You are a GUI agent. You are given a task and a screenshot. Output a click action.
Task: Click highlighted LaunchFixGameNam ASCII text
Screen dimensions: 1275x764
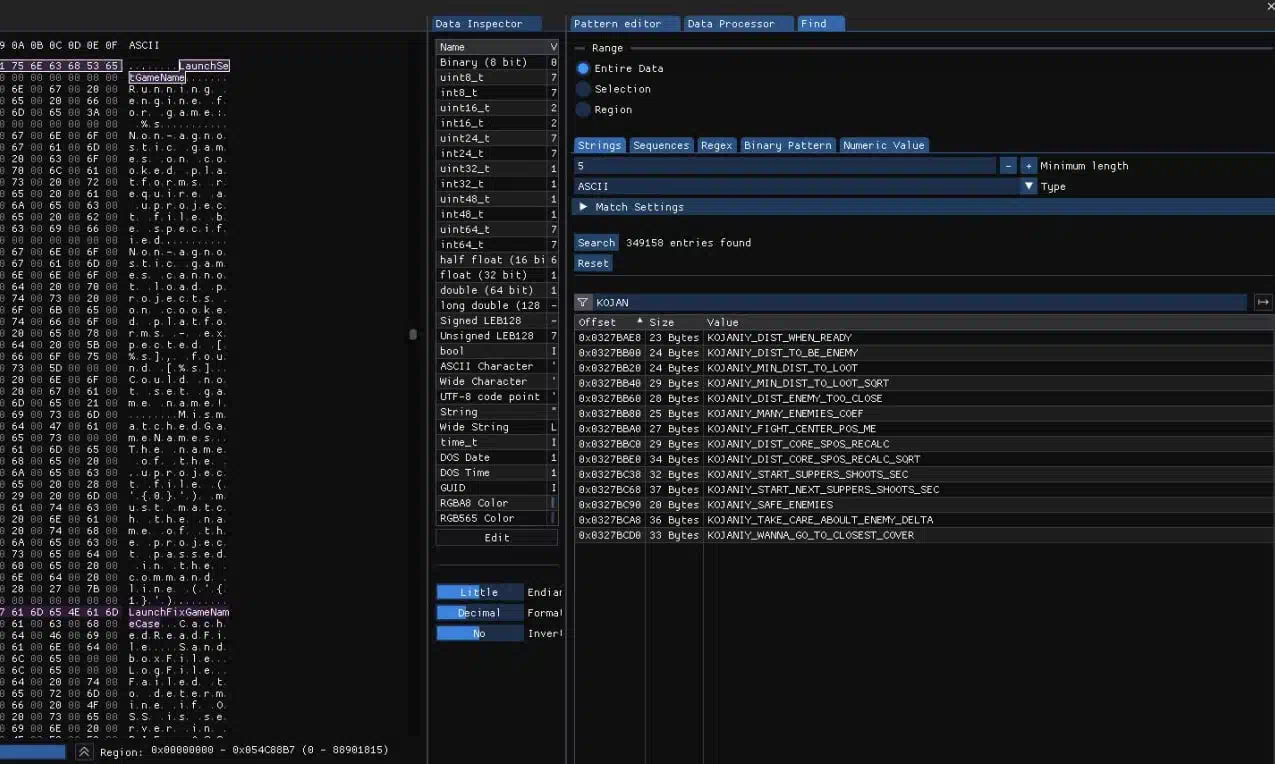[179, 612]
